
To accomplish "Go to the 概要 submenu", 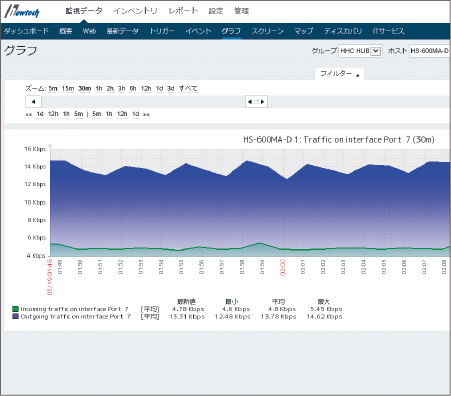I will coord(66,31).
